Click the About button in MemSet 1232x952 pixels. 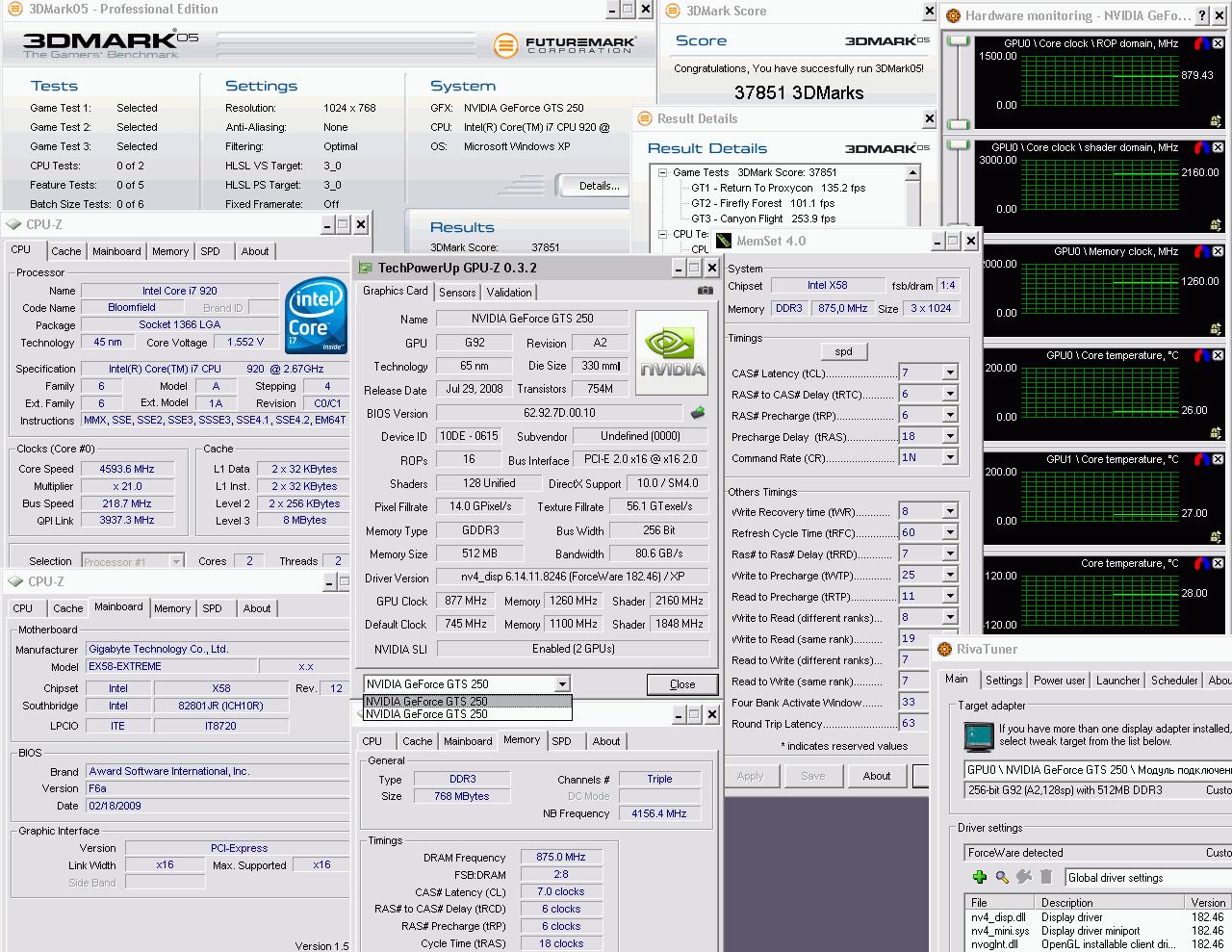(876, 776)
